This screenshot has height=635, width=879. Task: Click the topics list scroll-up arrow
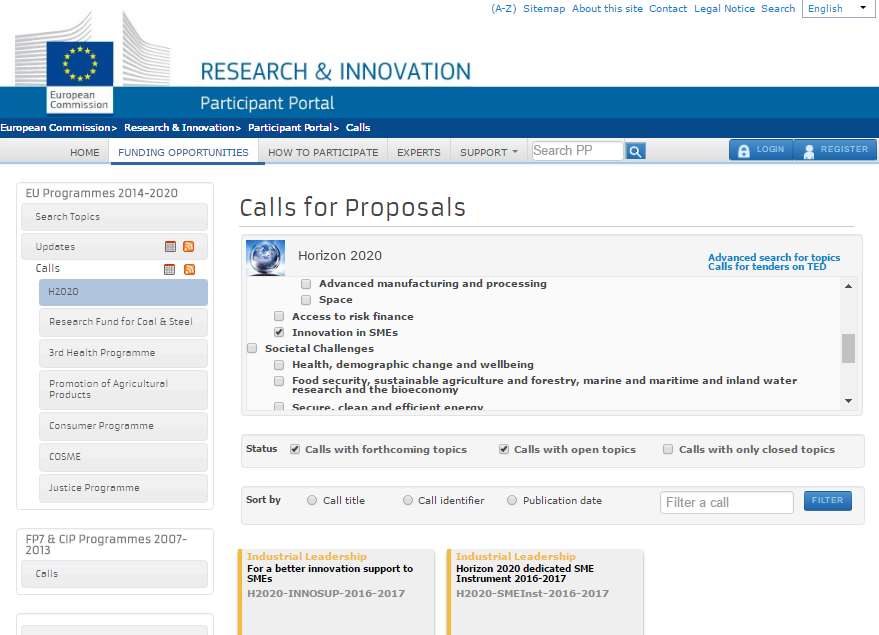tap(849, 286)
